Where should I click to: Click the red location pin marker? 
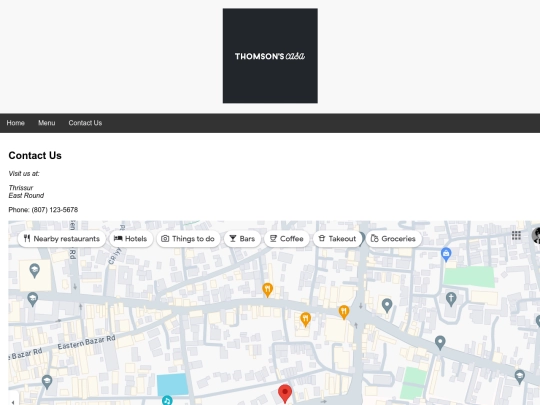coord(285,394)
